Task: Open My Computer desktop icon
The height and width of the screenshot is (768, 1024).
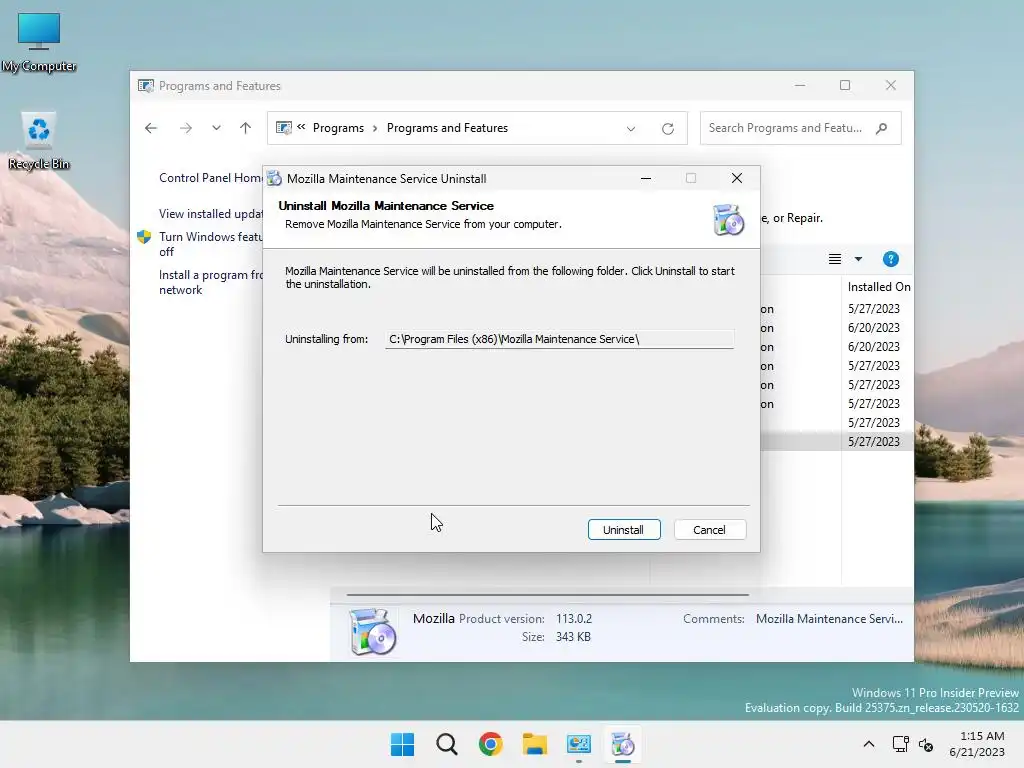Action: point(39,42)
